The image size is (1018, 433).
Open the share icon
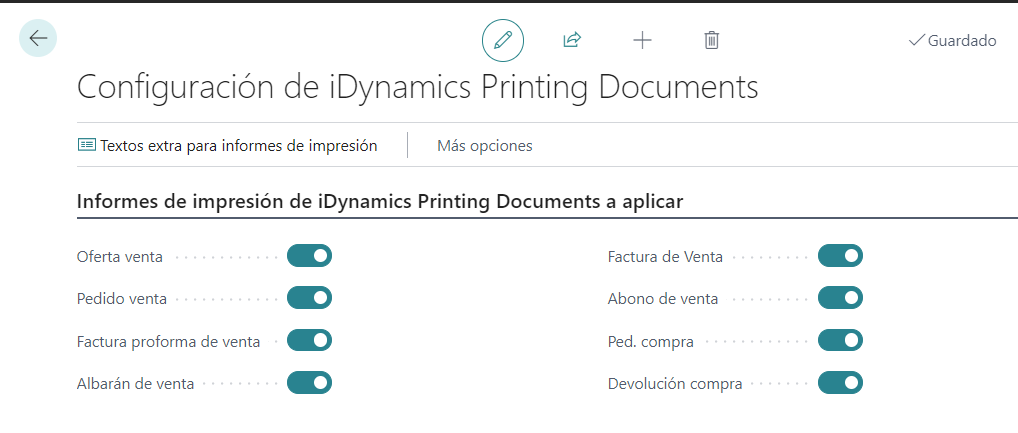click(x=571, y=40)
